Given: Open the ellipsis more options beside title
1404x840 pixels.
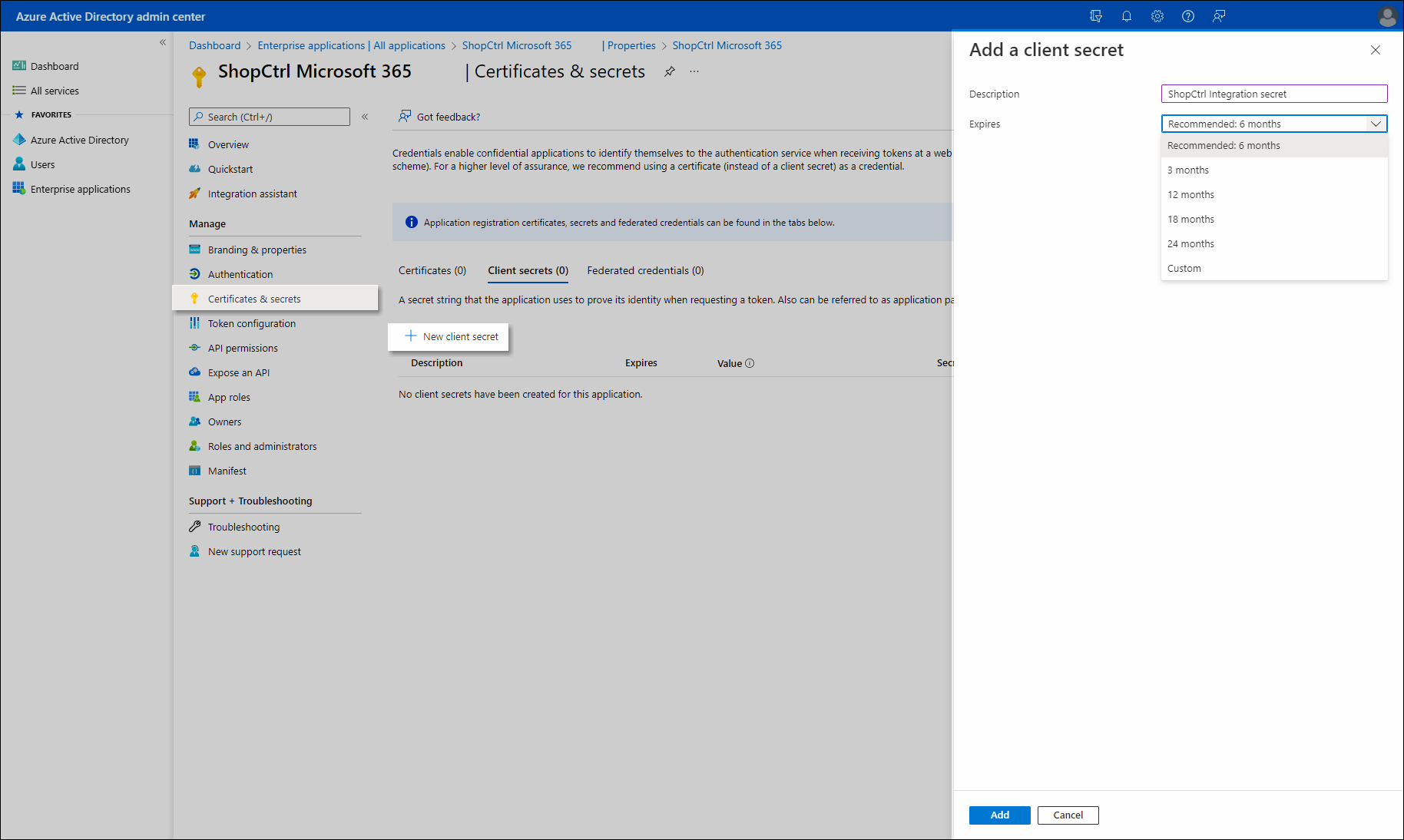Looking at the screenshot, I should point(694,71).
